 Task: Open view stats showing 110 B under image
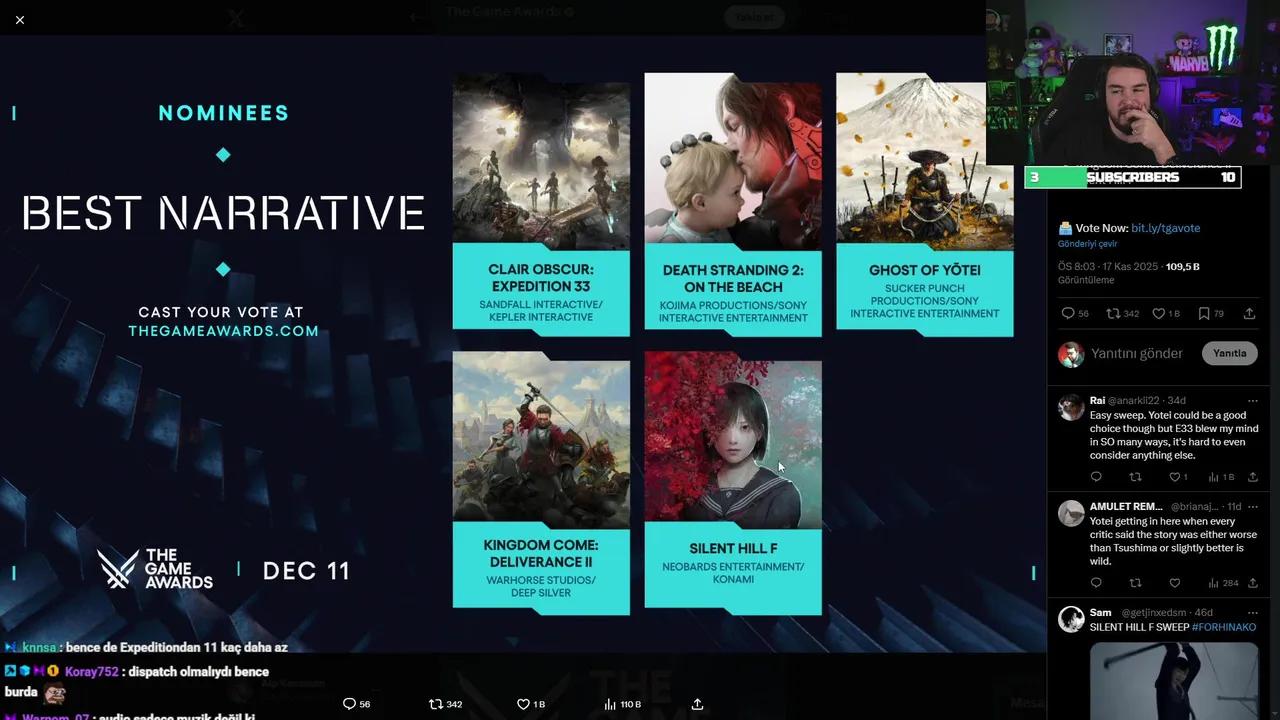[622, 704]
